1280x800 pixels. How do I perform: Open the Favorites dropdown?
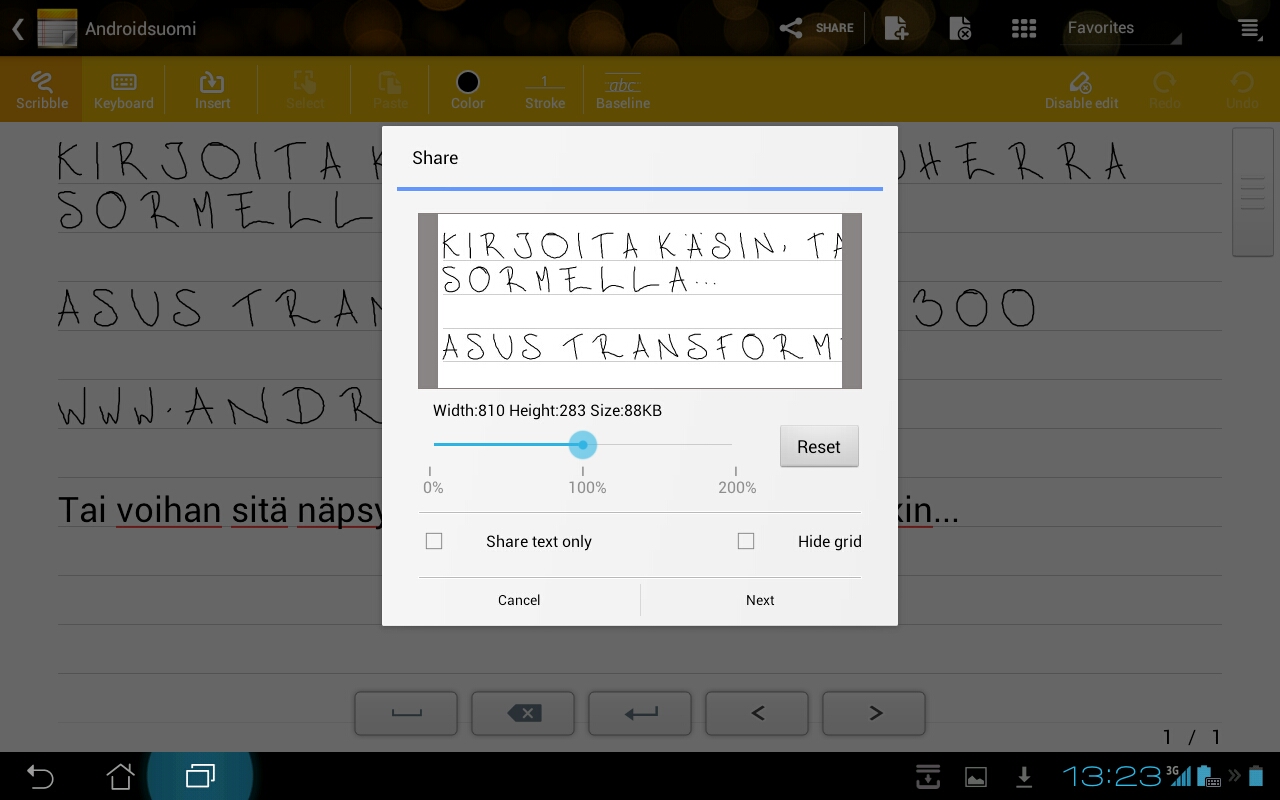click(x=1120, y=28)
